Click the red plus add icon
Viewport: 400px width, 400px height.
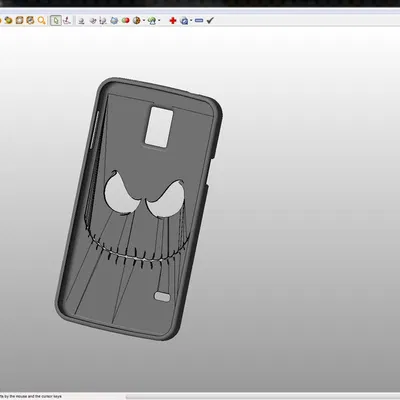pyautogui.click(x=173, y=21)
